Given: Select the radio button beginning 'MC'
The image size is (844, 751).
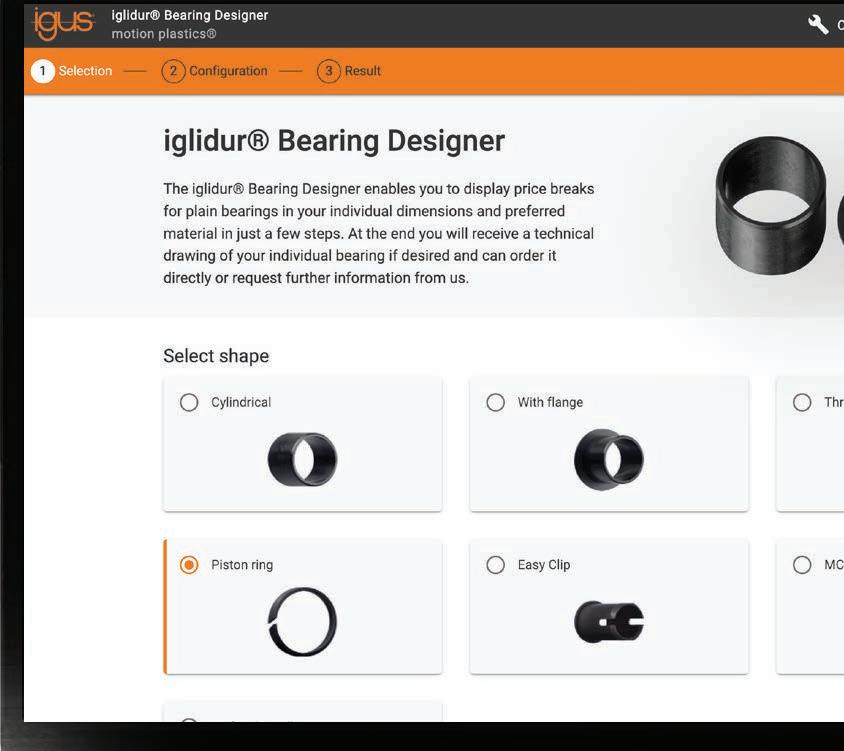Looking at the screenshot, I should (x=802, y=565).
